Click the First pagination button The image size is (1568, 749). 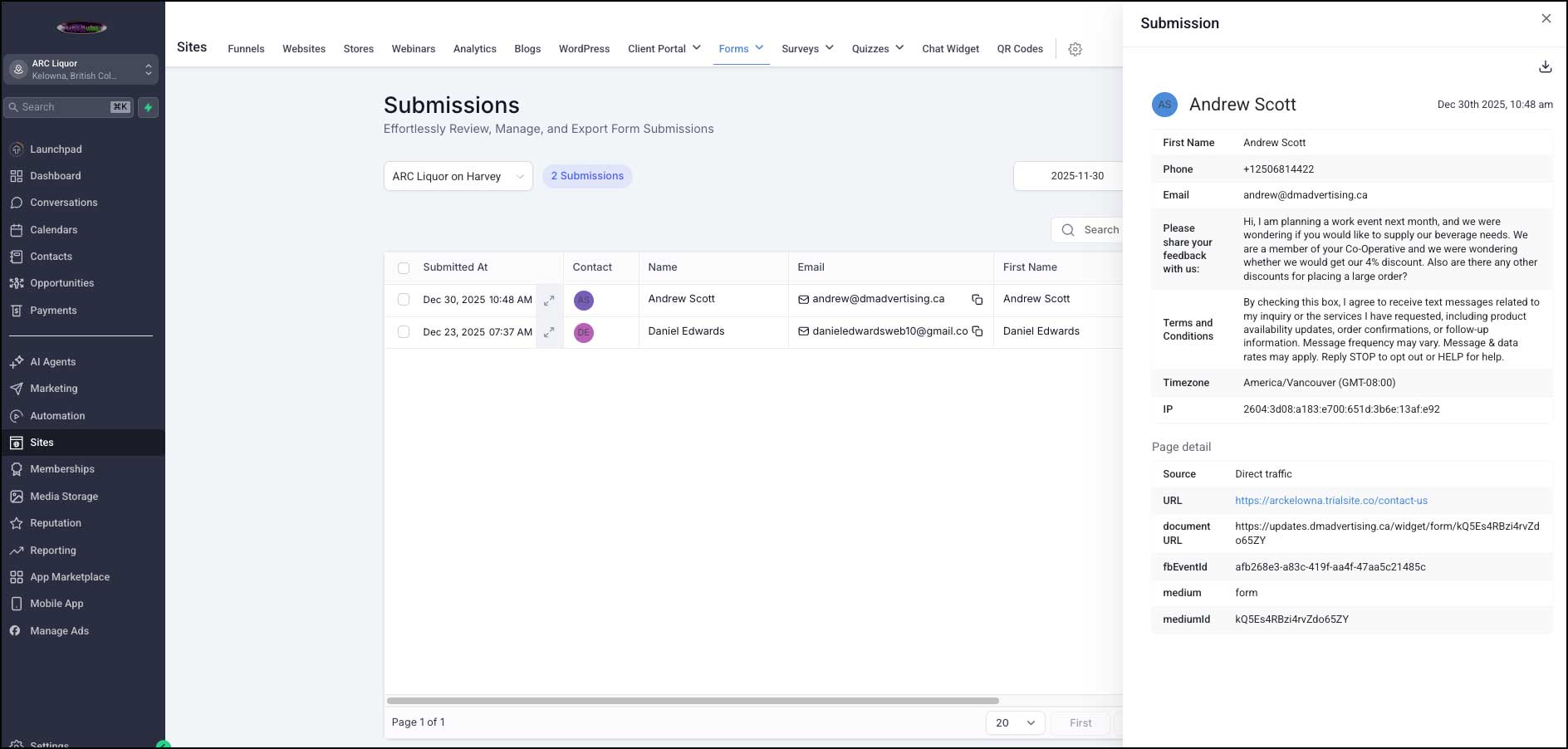(x=1080, y=722)
